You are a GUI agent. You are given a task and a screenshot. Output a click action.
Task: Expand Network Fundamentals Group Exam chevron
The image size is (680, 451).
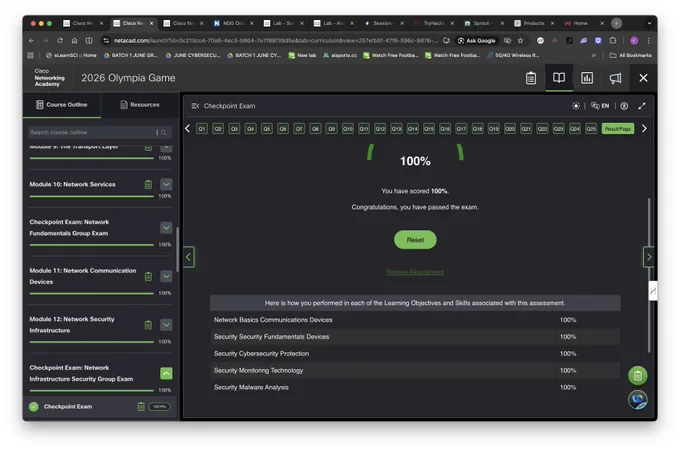tap(166, 228)
